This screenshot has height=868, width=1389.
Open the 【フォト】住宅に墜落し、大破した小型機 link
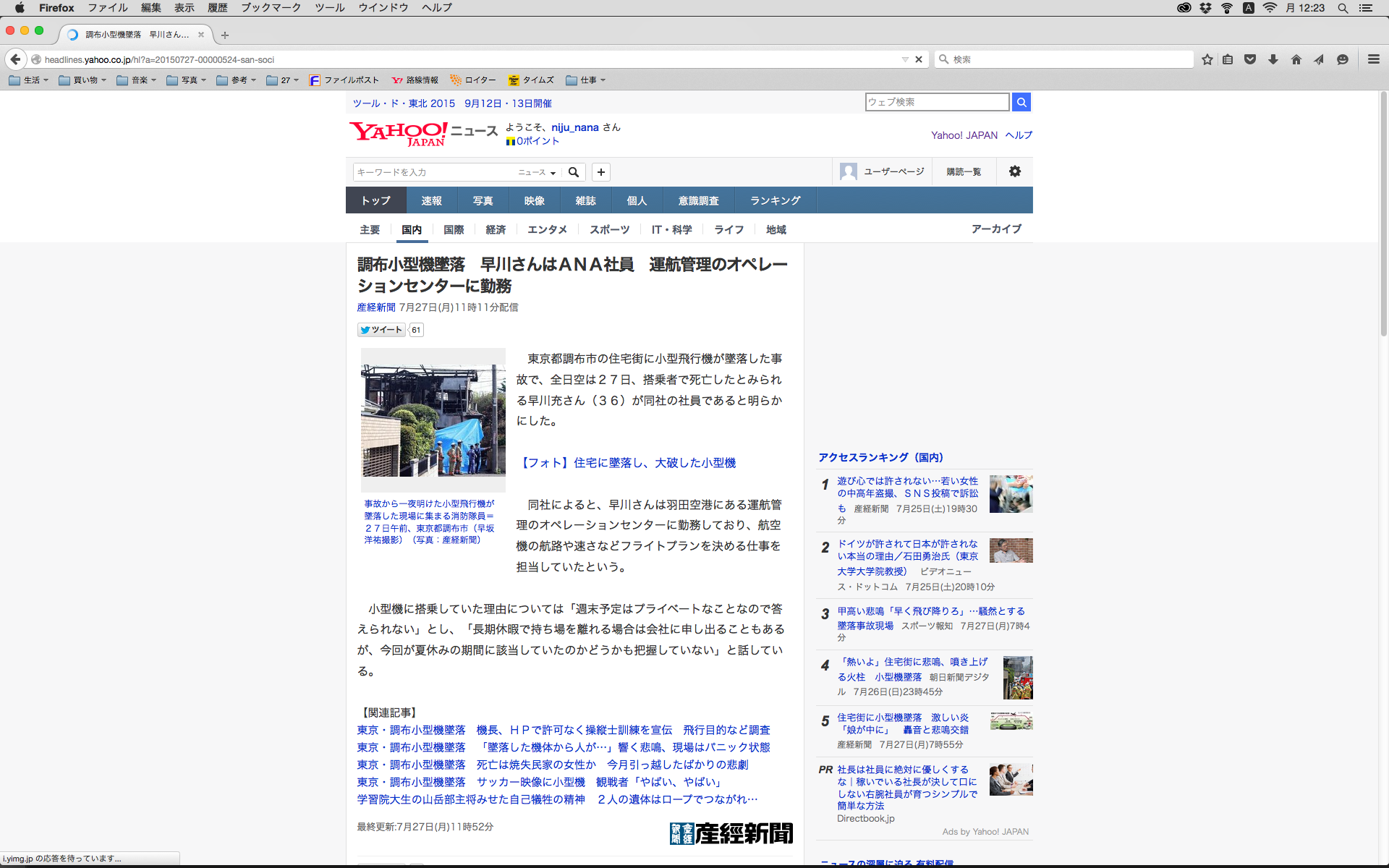[628, 463]
